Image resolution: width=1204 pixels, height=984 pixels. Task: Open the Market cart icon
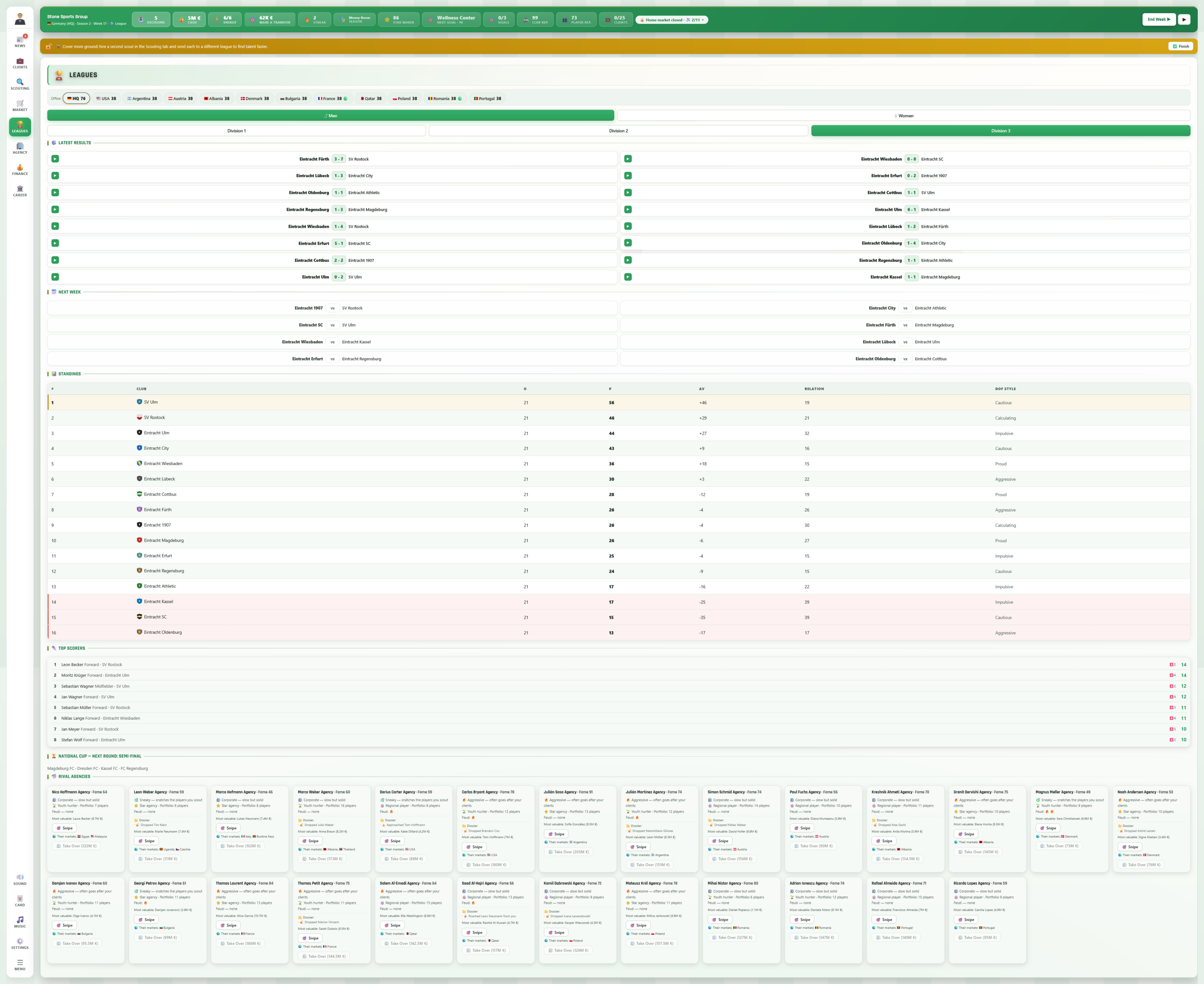click(x=20, y=105)
